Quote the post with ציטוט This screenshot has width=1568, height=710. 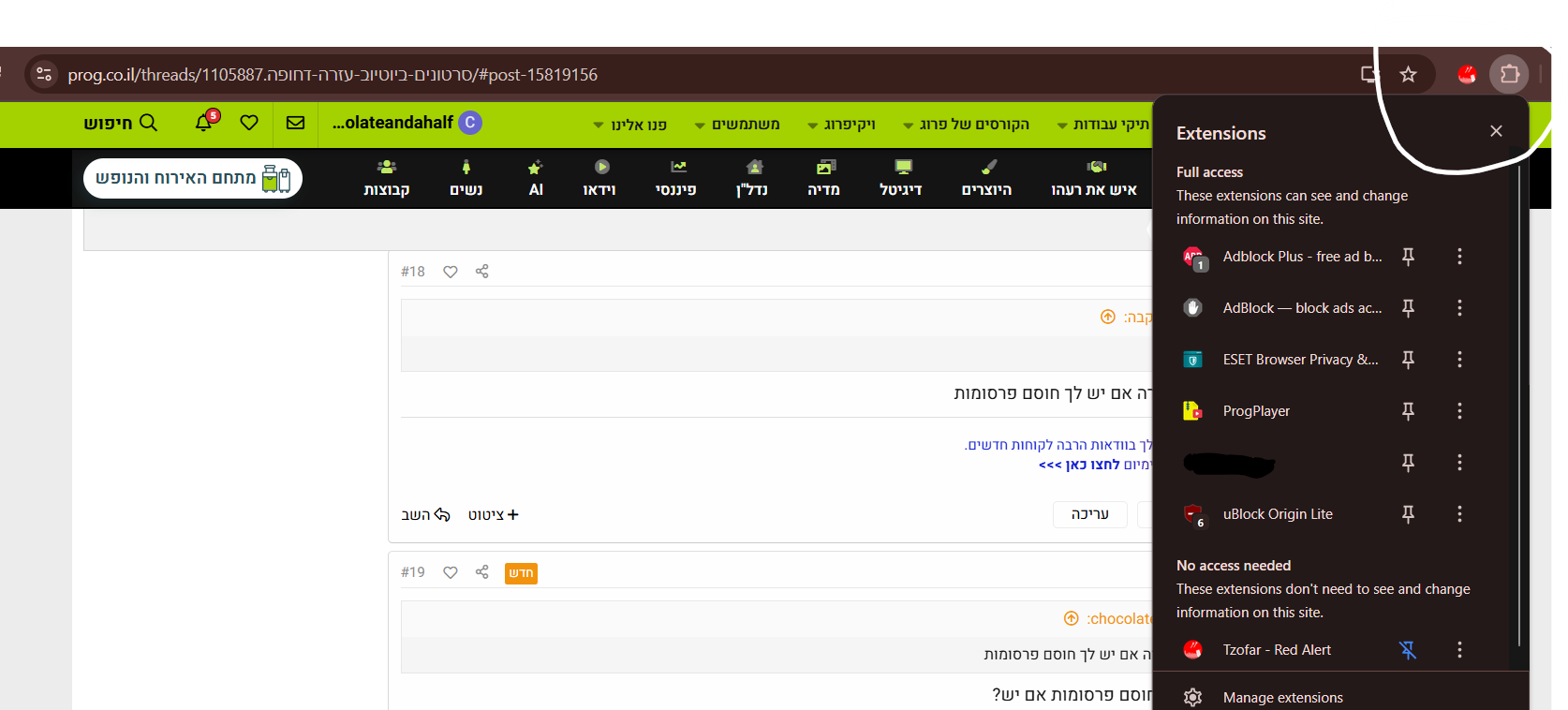(x=494, y=515)
